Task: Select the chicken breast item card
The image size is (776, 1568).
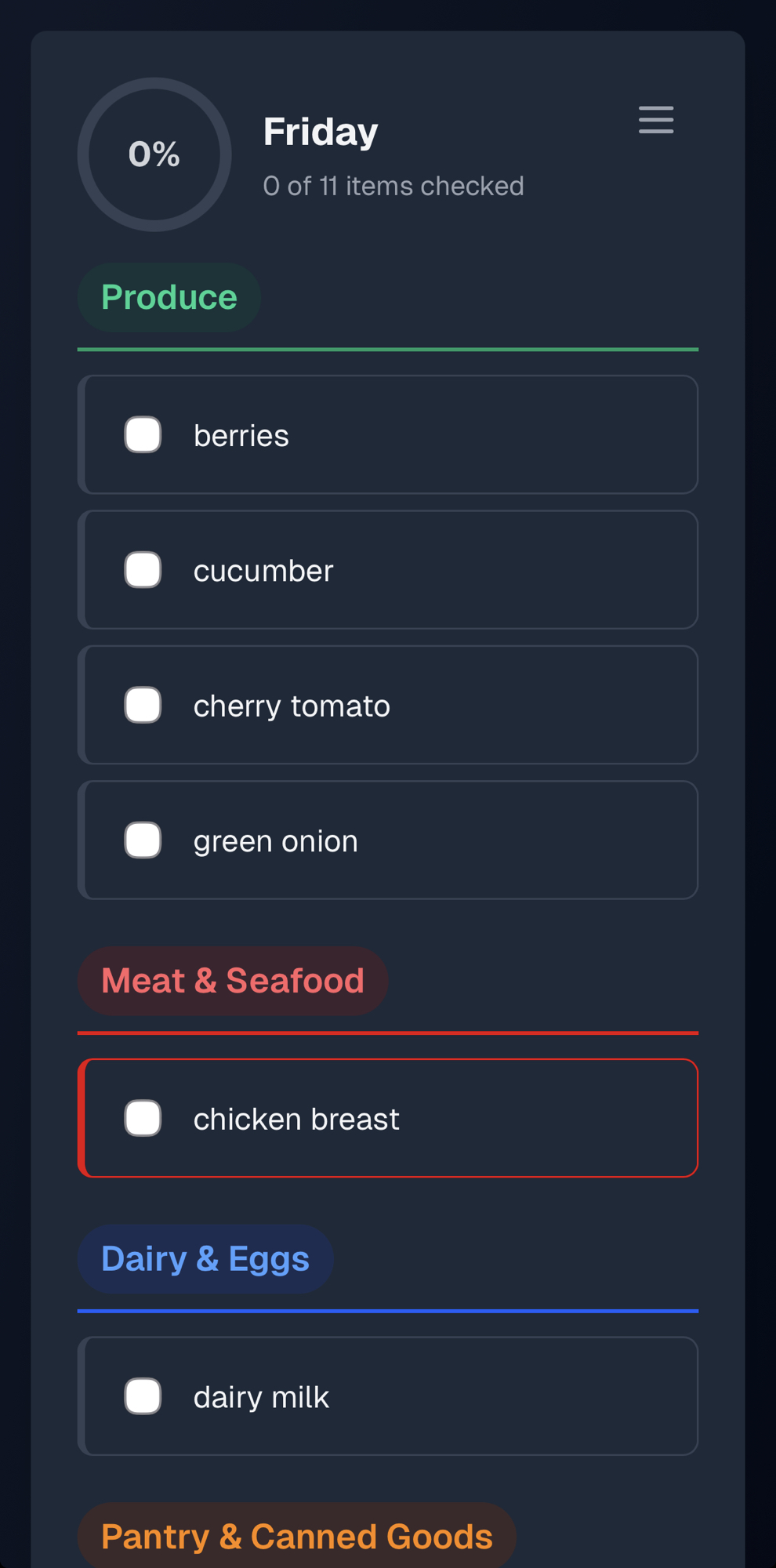Action: tap(509, 1118)
